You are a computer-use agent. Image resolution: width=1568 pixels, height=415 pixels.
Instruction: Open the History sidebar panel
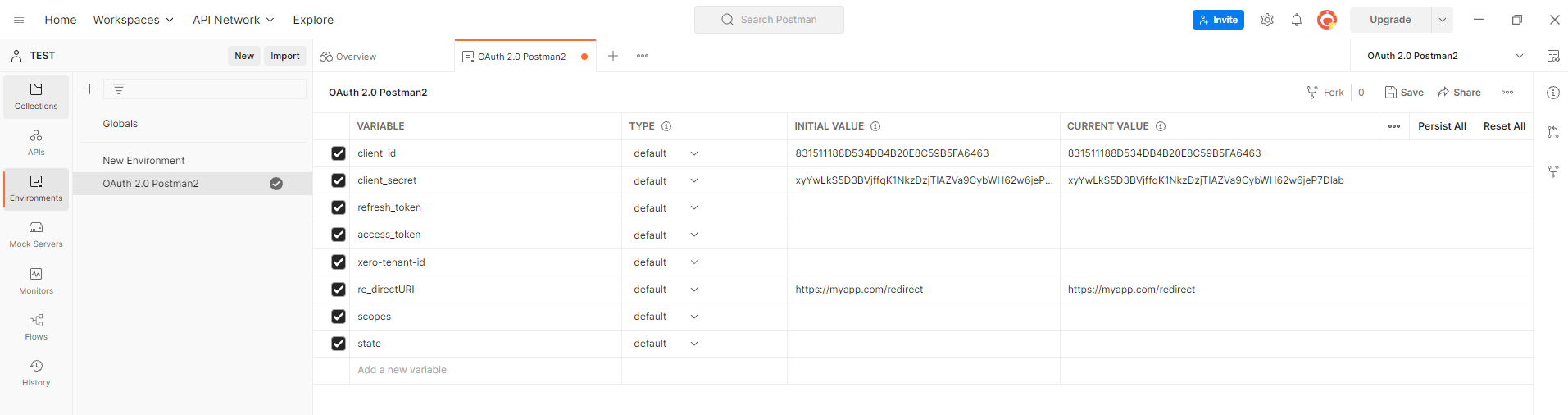(x=36, y=372)
